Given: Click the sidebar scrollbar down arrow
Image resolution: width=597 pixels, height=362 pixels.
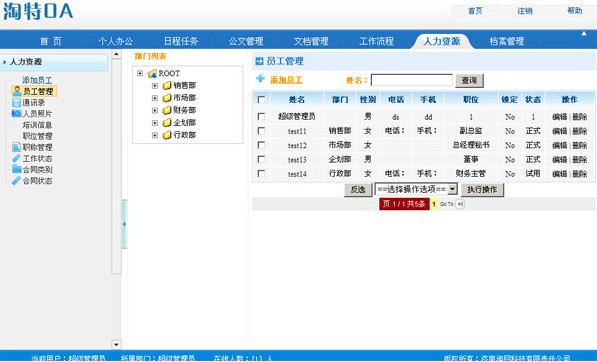Looking at the screenshot, I should 117,344.
